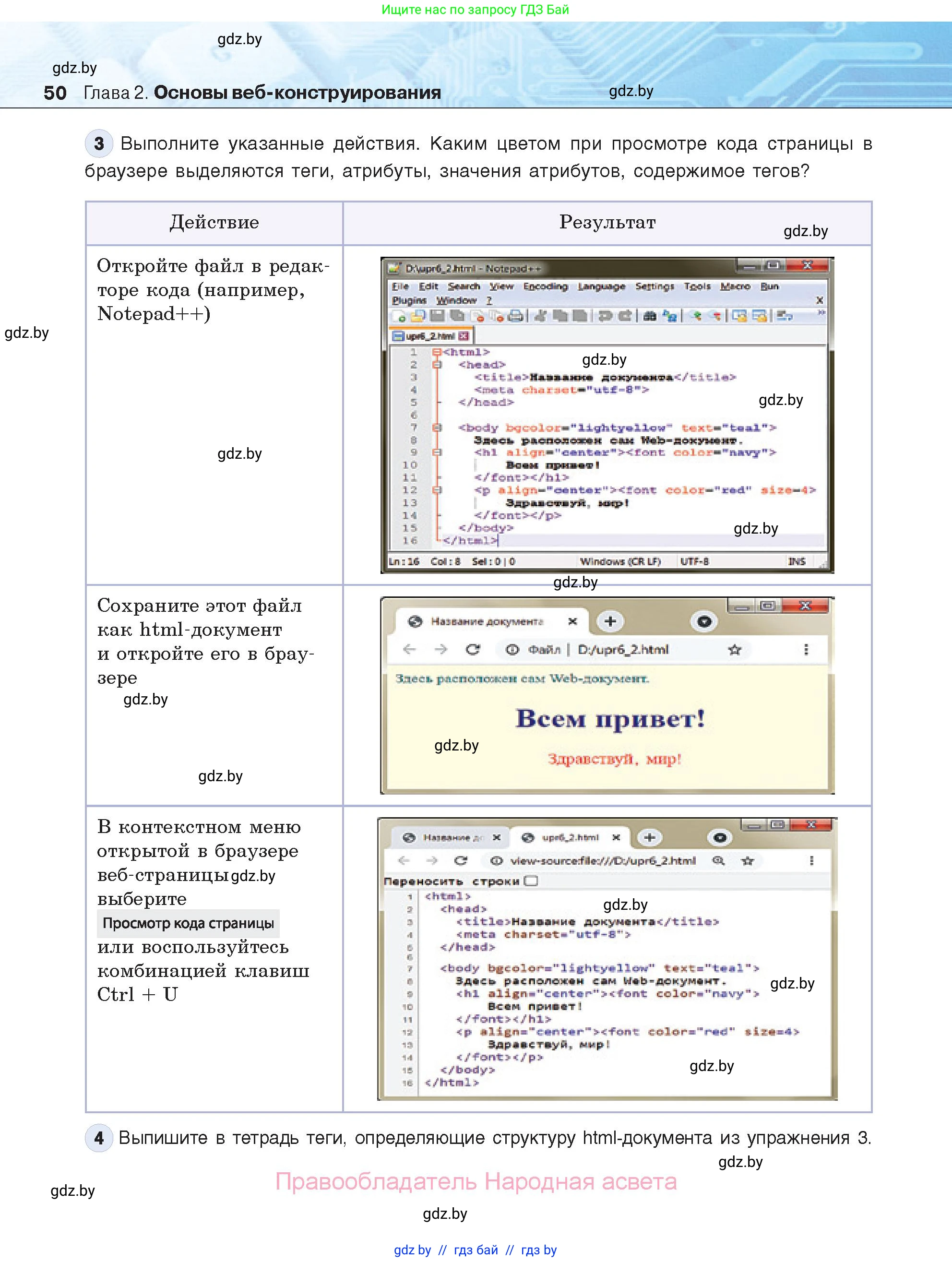The image size is (952, 1262).
Task: Click the Find binoculars icon in Notepad++
Action: [x=649, y=316]
